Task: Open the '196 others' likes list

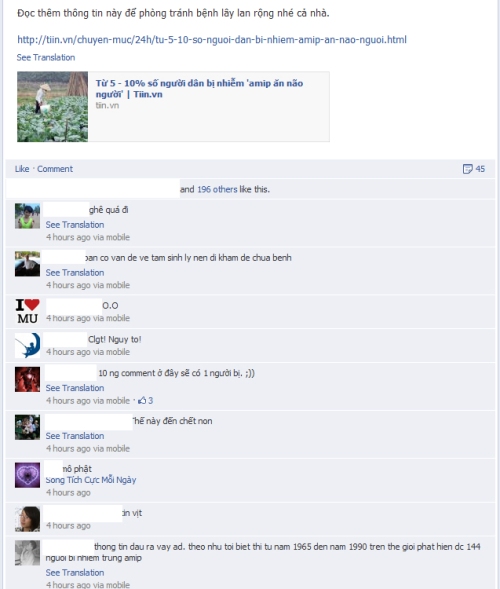Action: [x=217, y=189]
